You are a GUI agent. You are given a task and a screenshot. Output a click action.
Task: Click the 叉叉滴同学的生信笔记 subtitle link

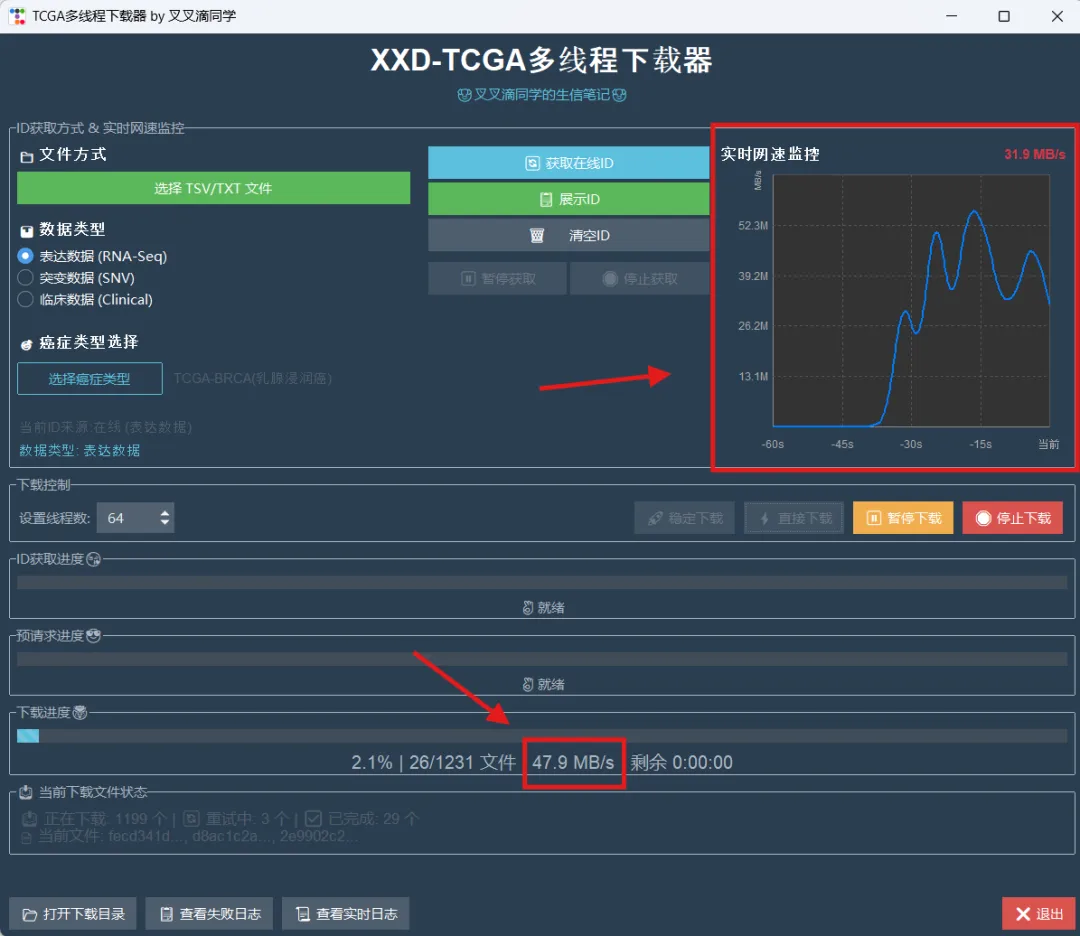click(542, 94)
